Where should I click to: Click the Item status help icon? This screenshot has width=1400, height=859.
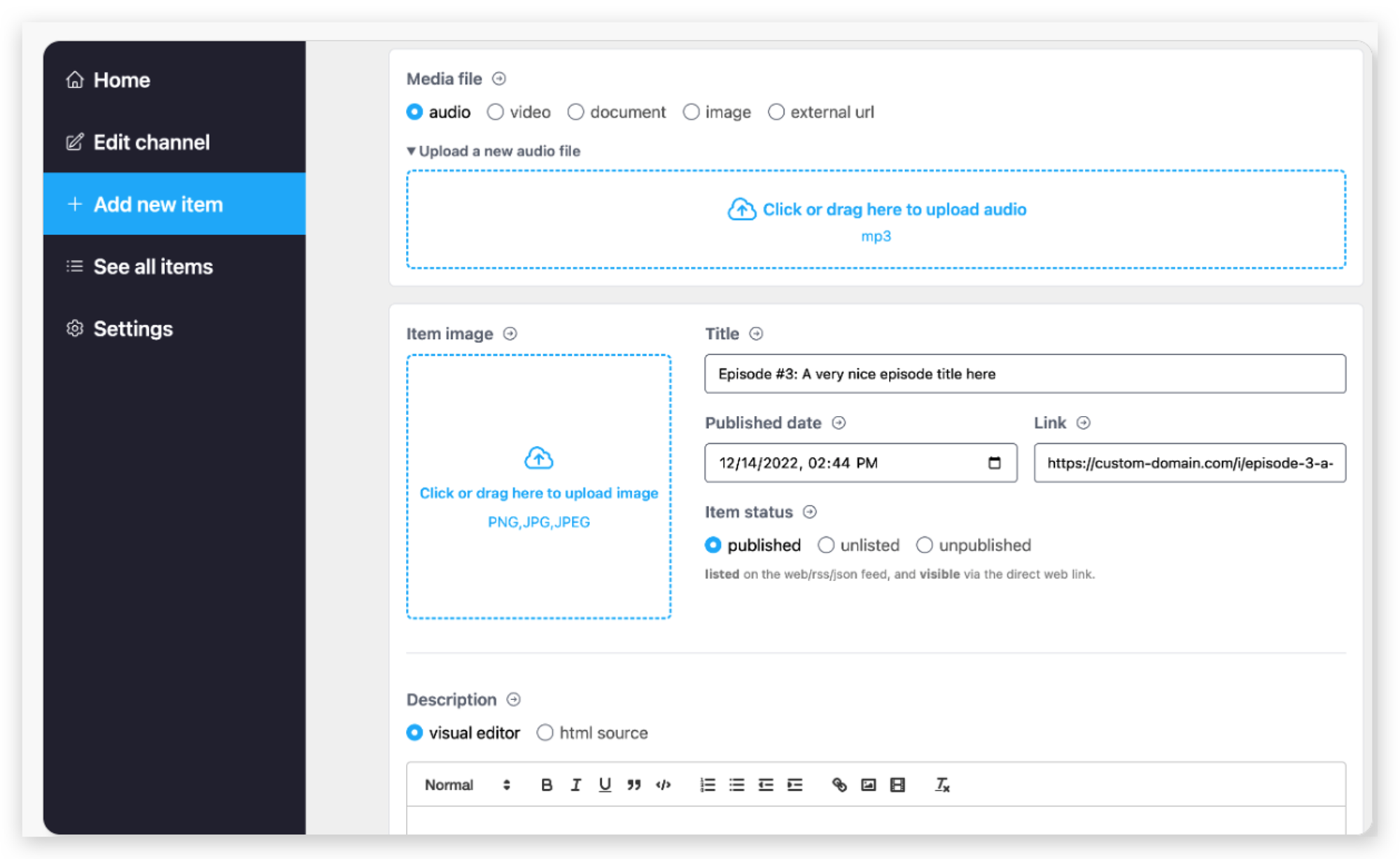[810, 512]
